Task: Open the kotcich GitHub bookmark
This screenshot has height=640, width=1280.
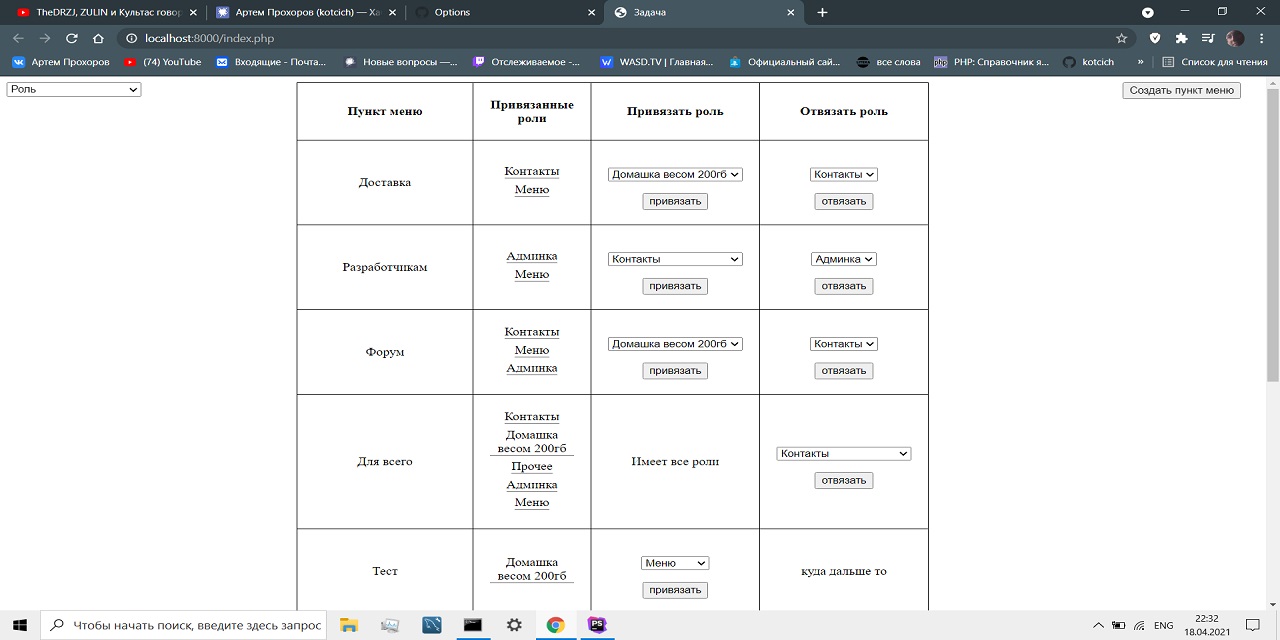Action: 1088,62
